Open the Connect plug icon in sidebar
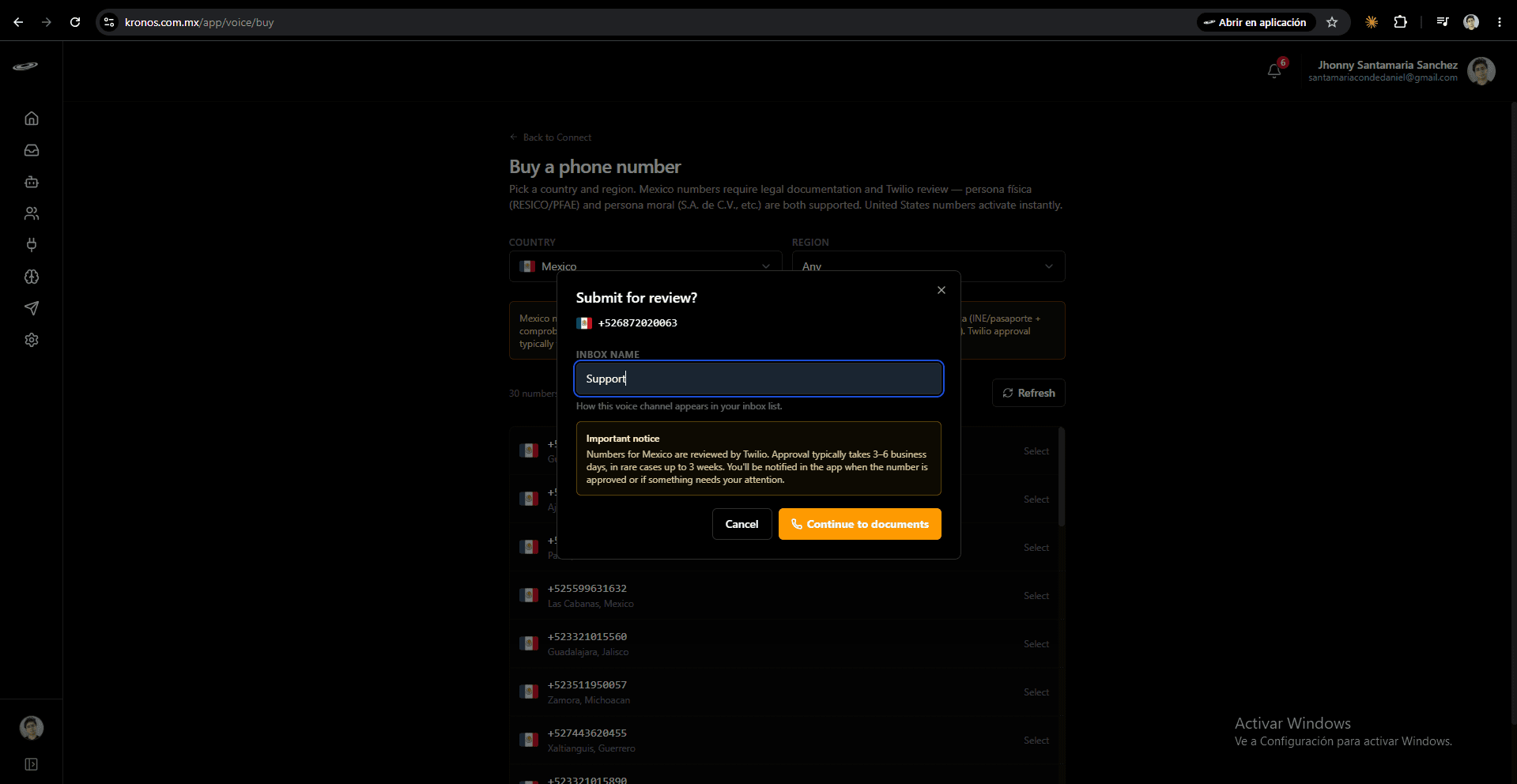The width and height of the screenshot is (1517, 784). 32,245
